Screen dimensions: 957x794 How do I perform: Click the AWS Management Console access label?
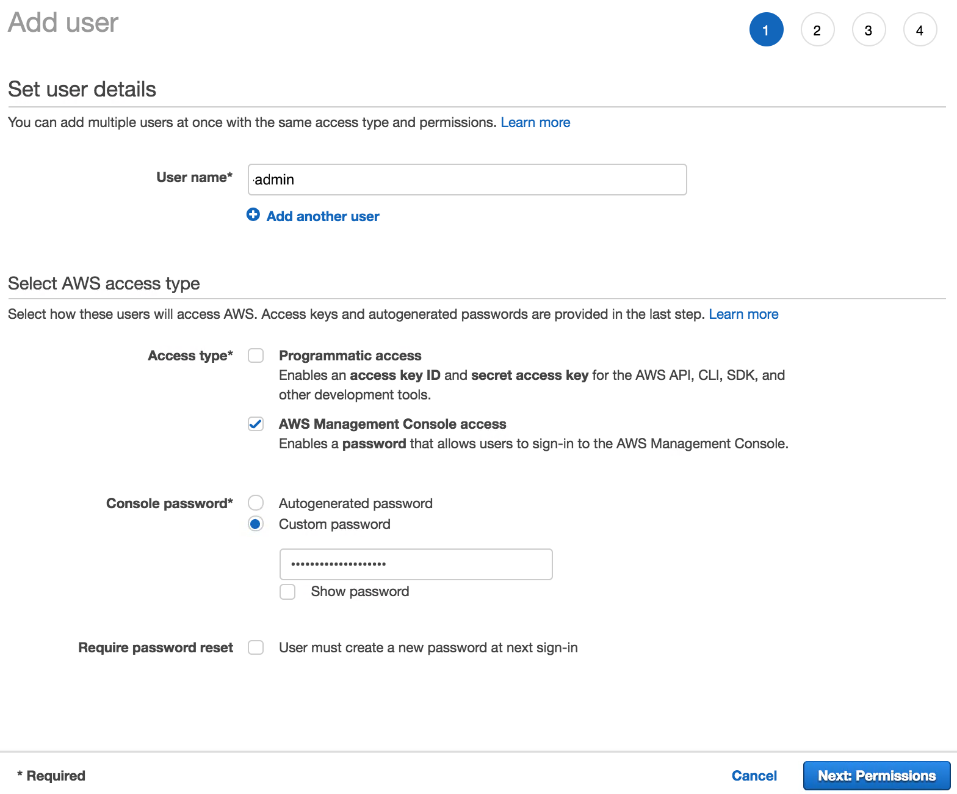[x=392, y=424]
